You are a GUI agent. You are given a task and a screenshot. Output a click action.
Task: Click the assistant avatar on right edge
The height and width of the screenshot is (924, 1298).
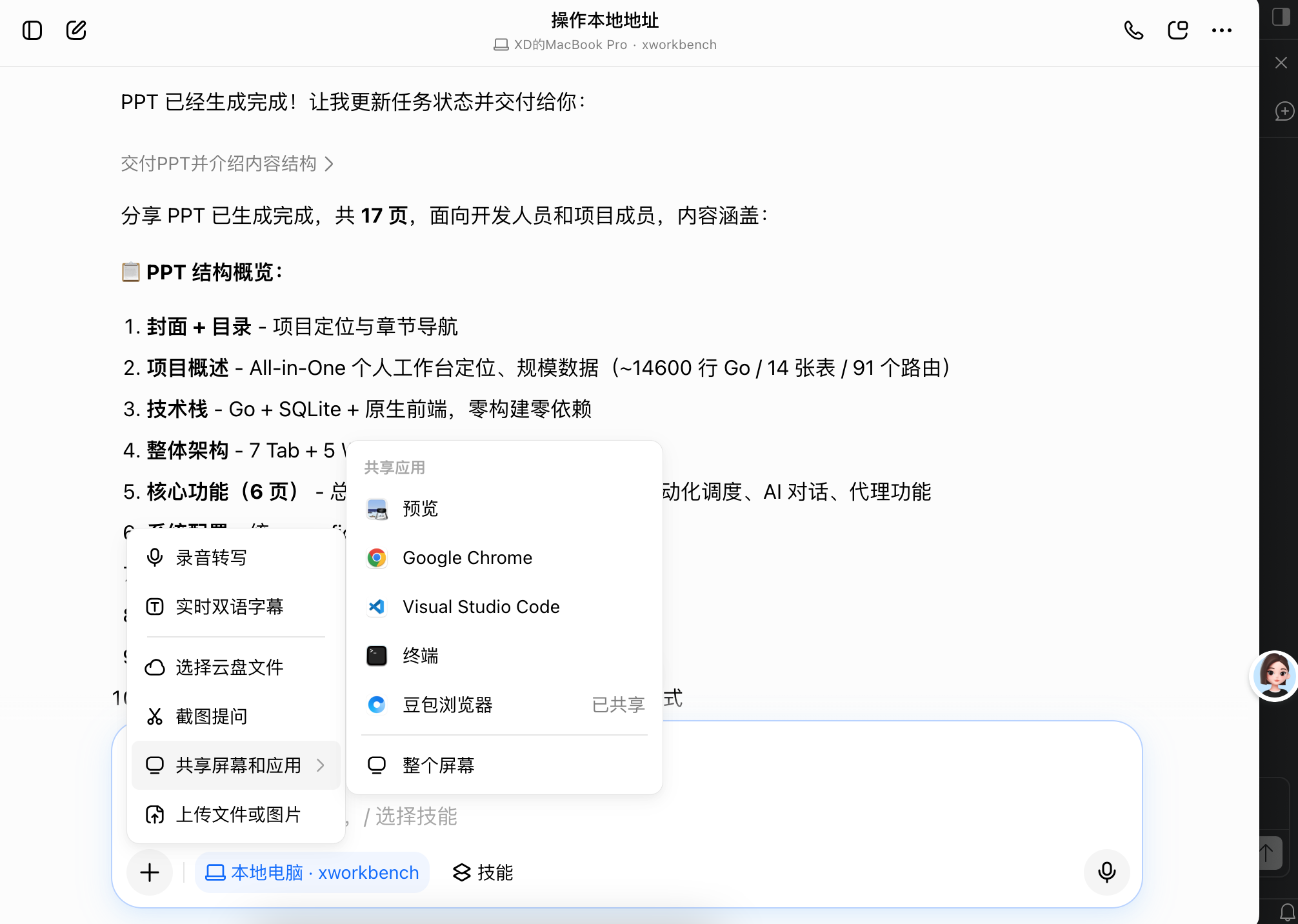[x=1275, y=676]
